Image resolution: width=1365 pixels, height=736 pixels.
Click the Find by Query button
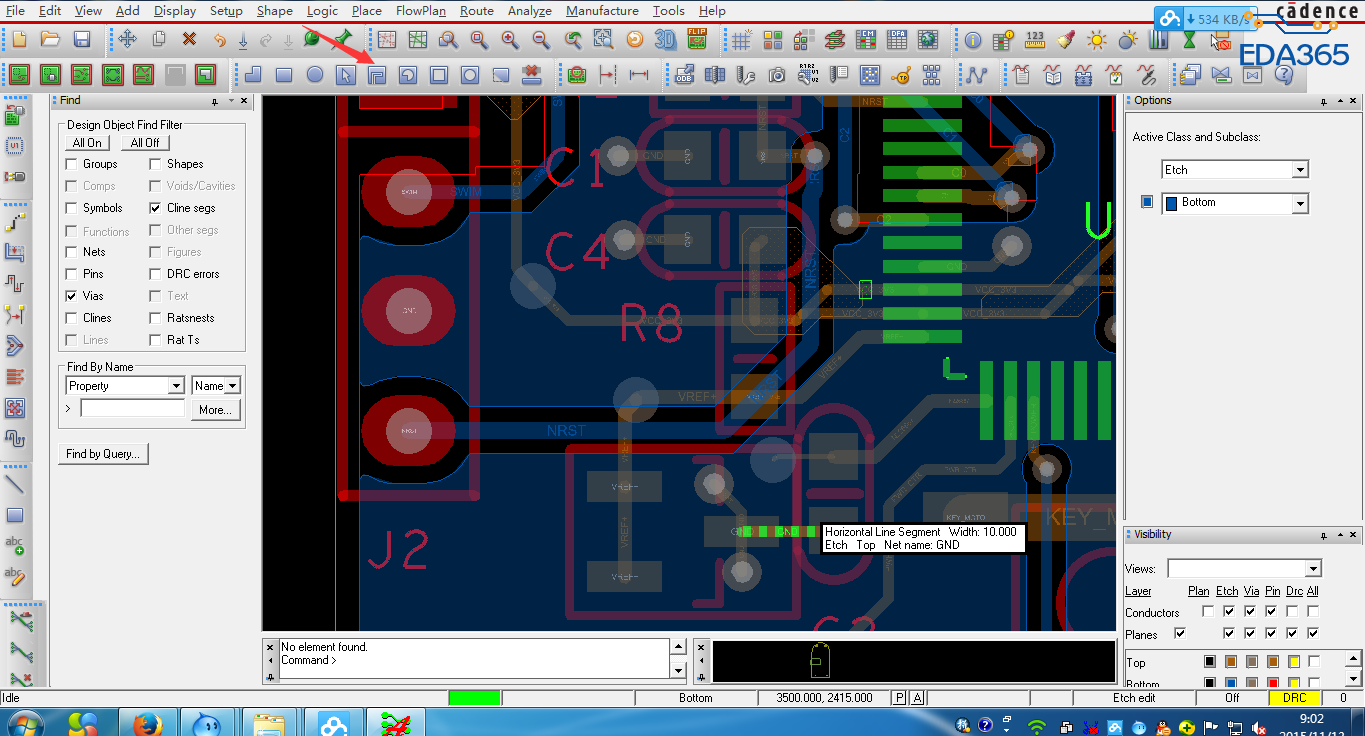click(103, 454)
